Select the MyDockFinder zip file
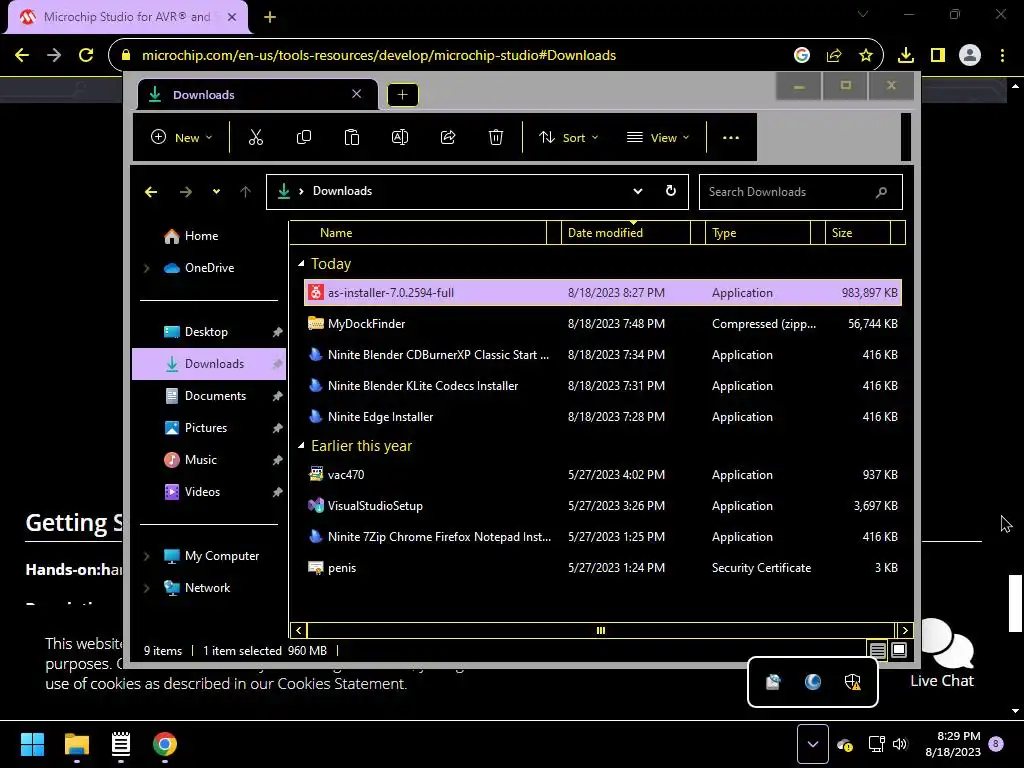Screen dimensions: 1024x768 (x=603, y=324)
